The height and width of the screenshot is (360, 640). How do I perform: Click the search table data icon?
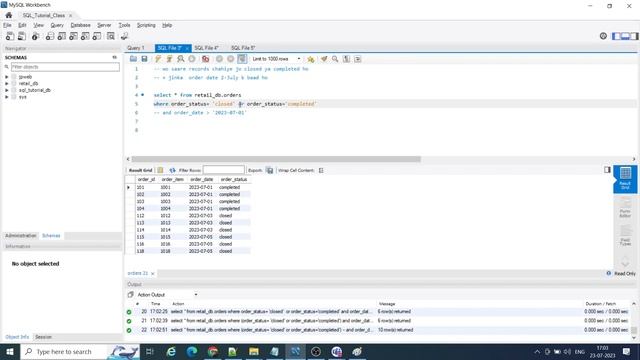click(x=111, y=36)
